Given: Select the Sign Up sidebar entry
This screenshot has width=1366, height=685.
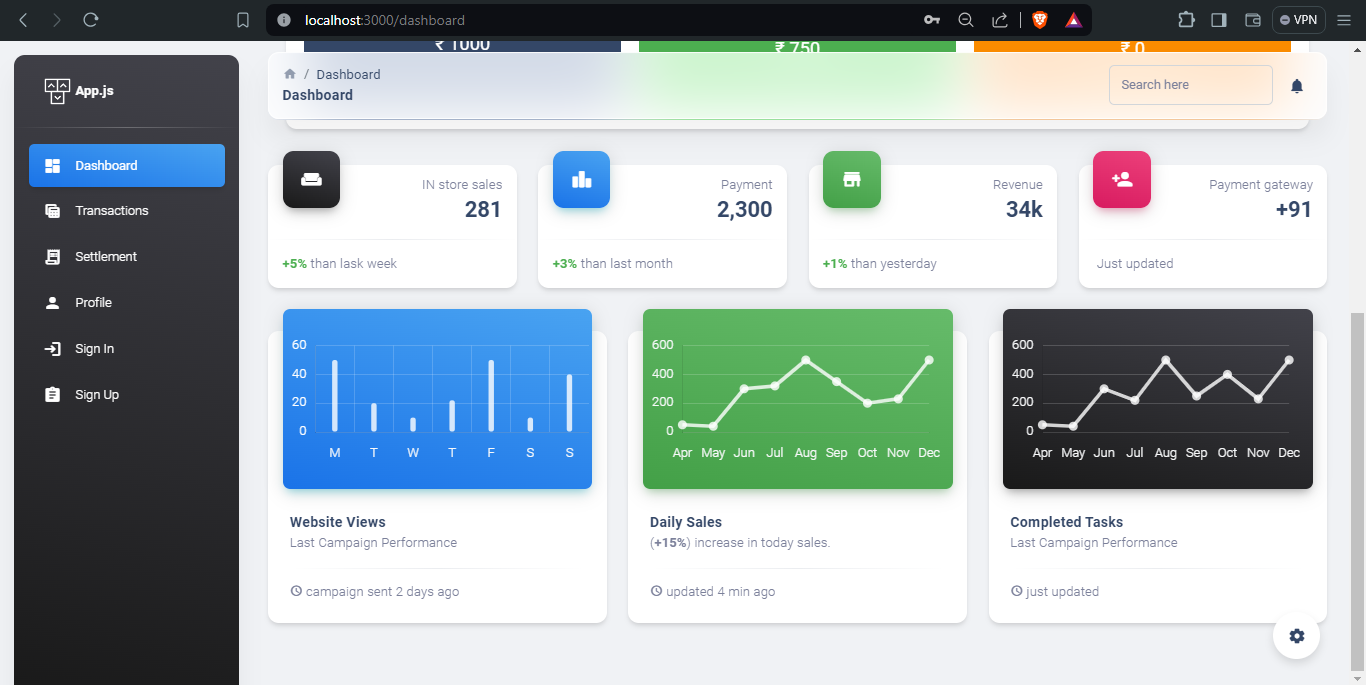Looking at the screenshot, I should coord(95,394).
